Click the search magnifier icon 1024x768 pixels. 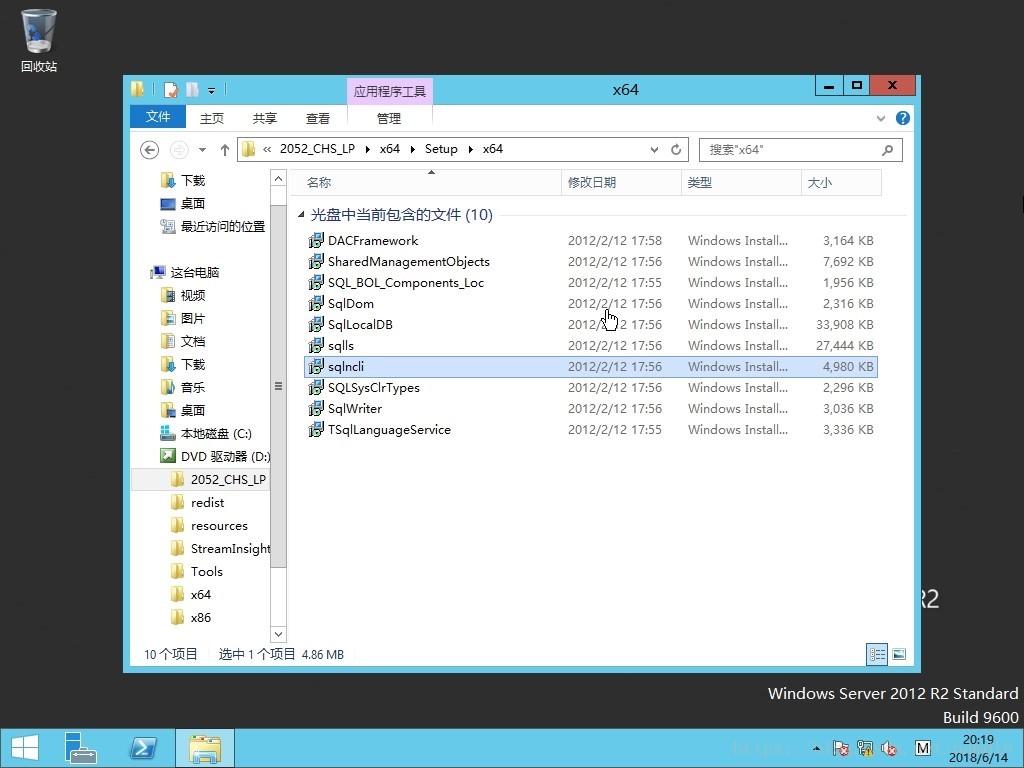pos(887,150)
